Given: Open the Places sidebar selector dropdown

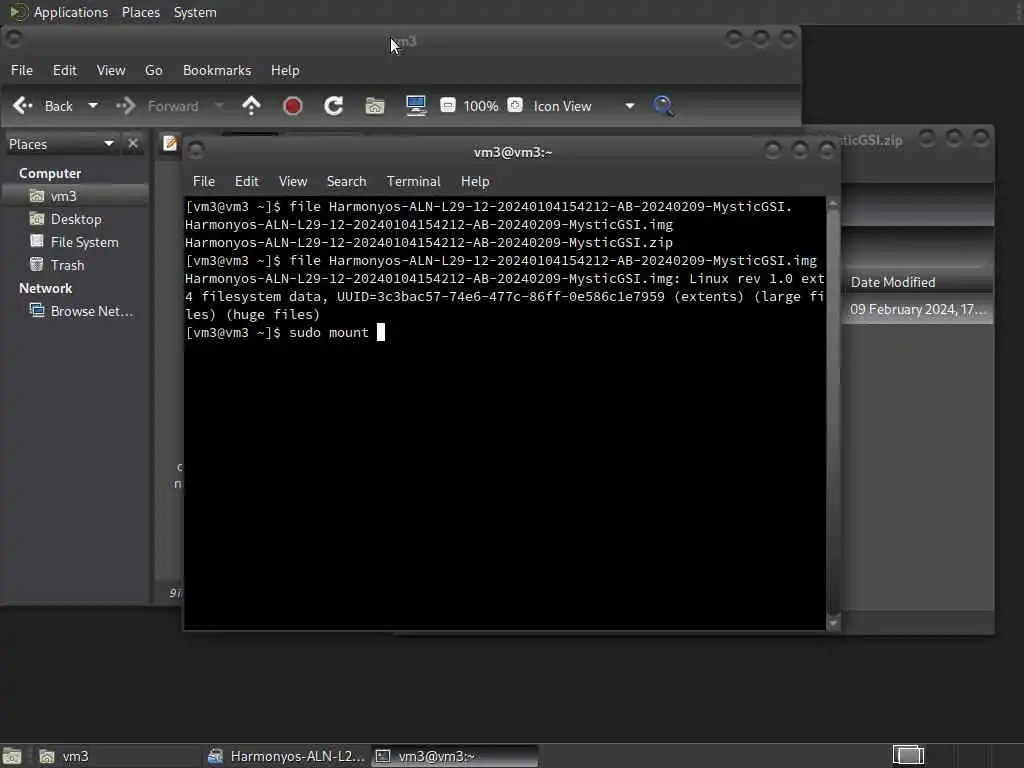Looking at the screenshot, I should [x=61, y=144].
